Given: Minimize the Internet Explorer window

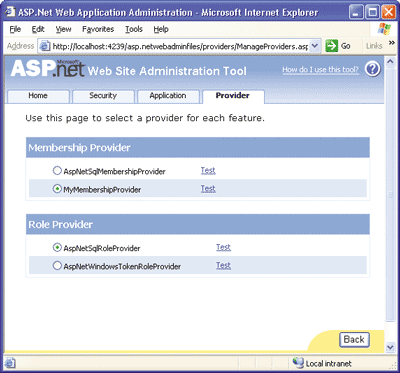Looking at the screenshot, I should [x=356, y=13].
